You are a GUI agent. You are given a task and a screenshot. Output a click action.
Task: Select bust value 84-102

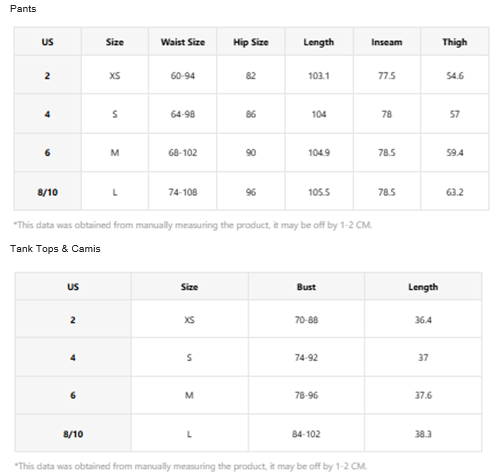pyautogui.click(x=306, y=434)
